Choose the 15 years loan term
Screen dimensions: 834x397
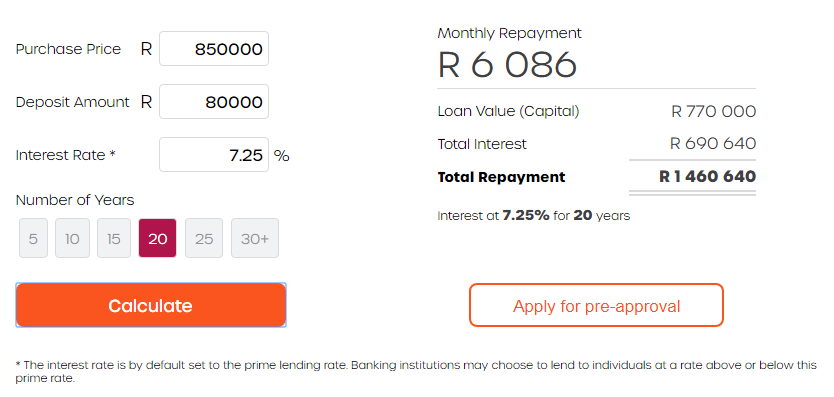click(114, 238)
